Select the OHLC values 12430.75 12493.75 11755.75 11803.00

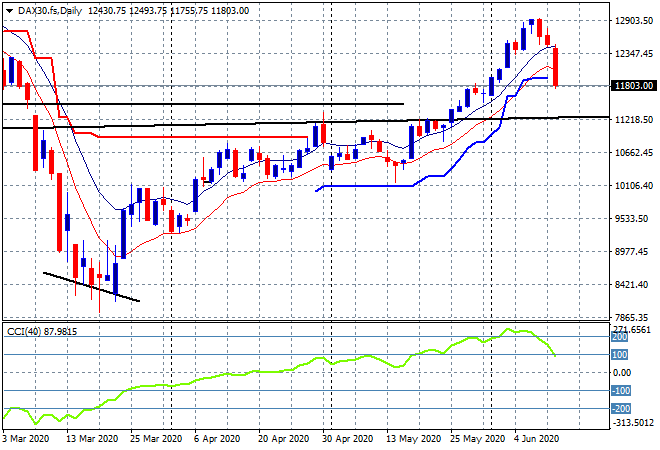click(x=168, y=11)
